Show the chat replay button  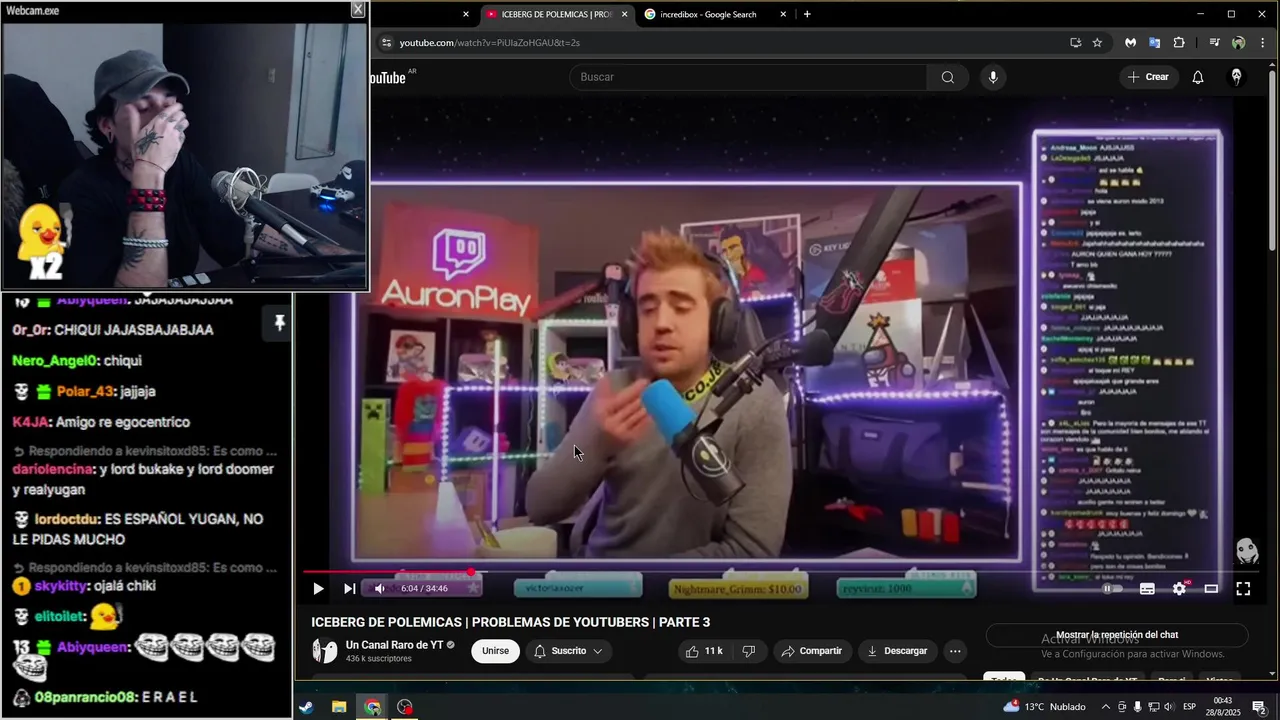click(x=1117, y=635)
